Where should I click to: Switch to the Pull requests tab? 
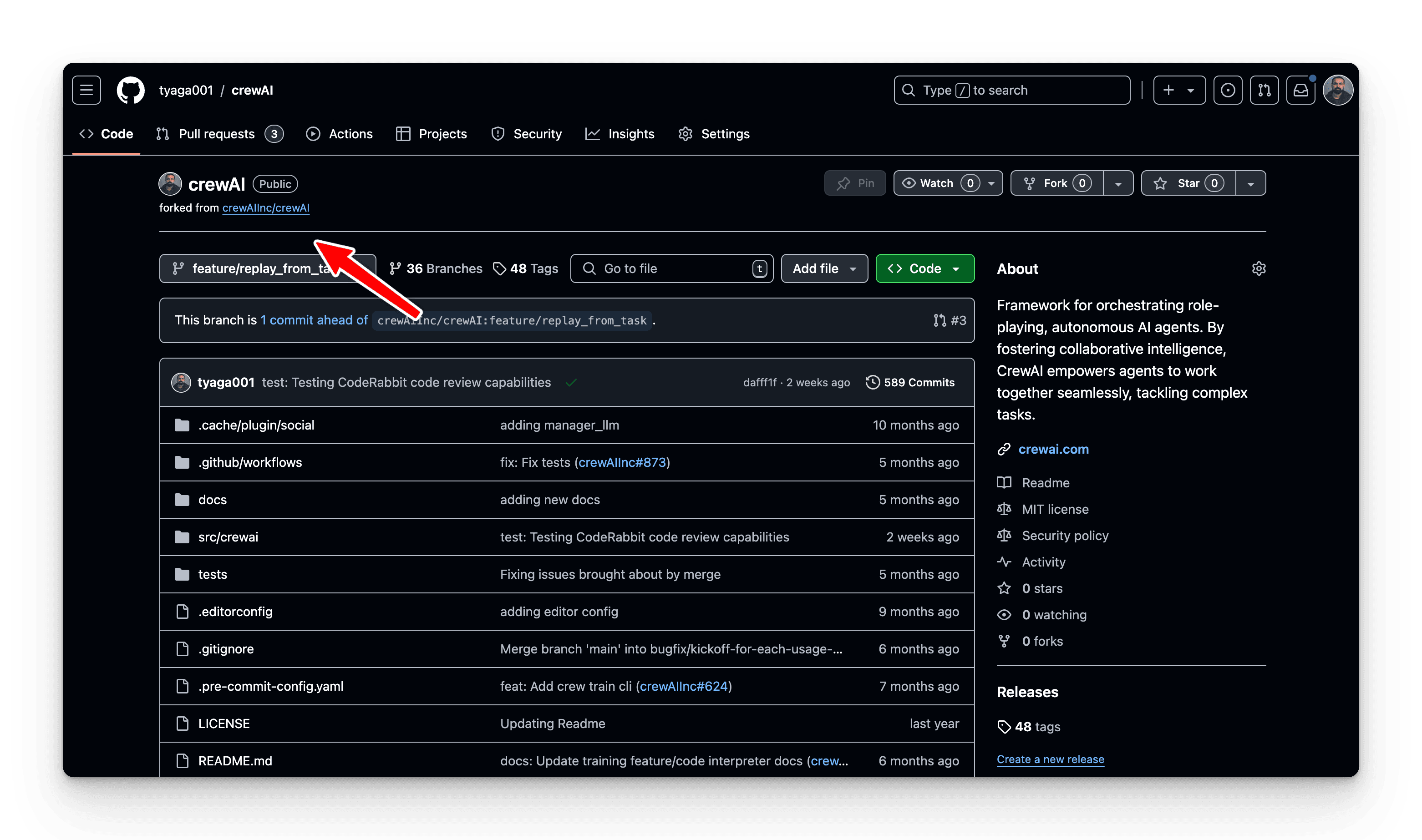coord(217,134)
